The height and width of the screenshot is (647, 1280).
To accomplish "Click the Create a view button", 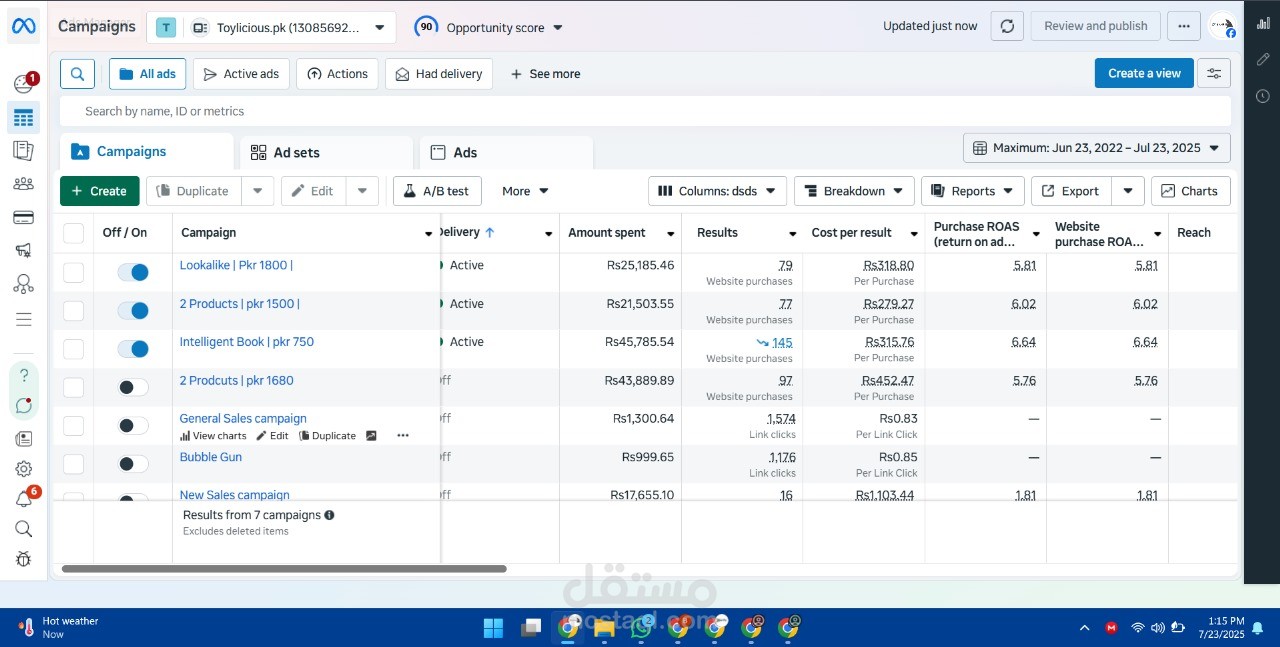I will click(1144, 73).
